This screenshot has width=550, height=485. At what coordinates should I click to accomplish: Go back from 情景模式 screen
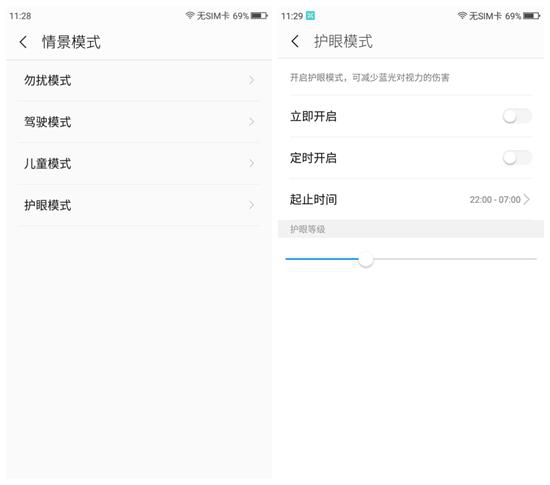coord(23,42)
